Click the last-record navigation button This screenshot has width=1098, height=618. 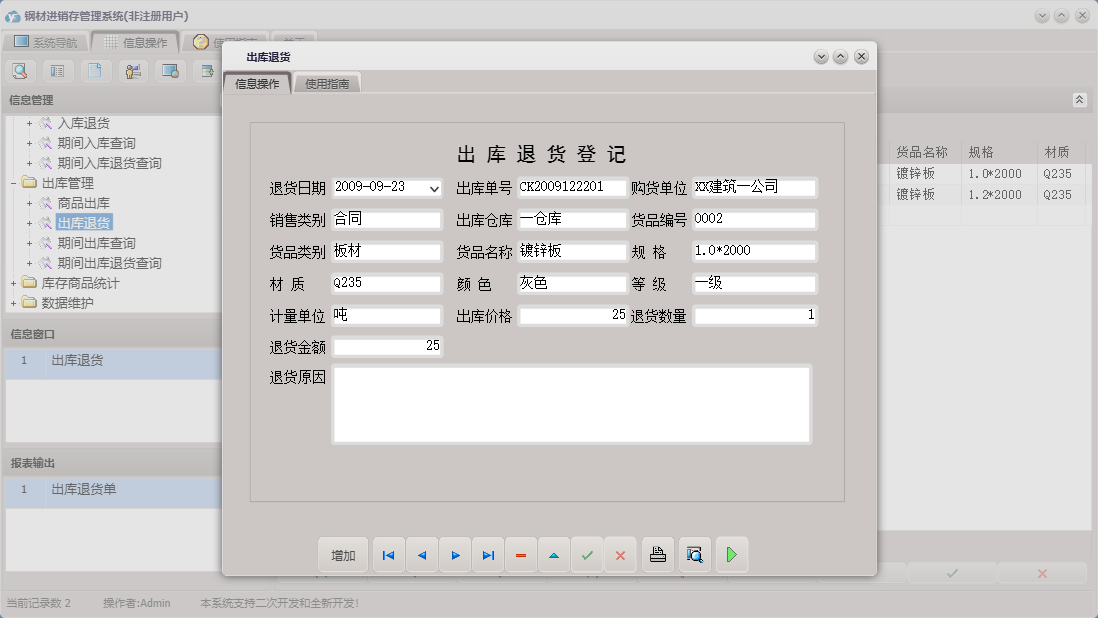488,554
